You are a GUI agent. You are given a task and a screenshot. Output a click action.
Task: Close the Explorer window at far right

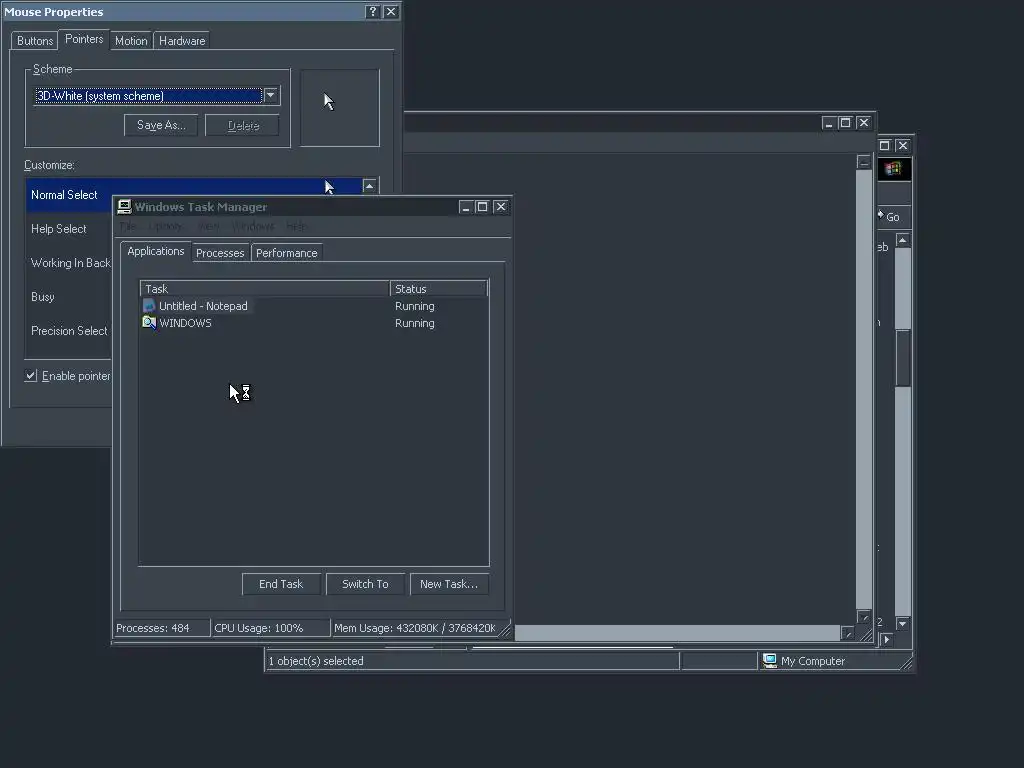pyautogui.click(x=903, y=146)
